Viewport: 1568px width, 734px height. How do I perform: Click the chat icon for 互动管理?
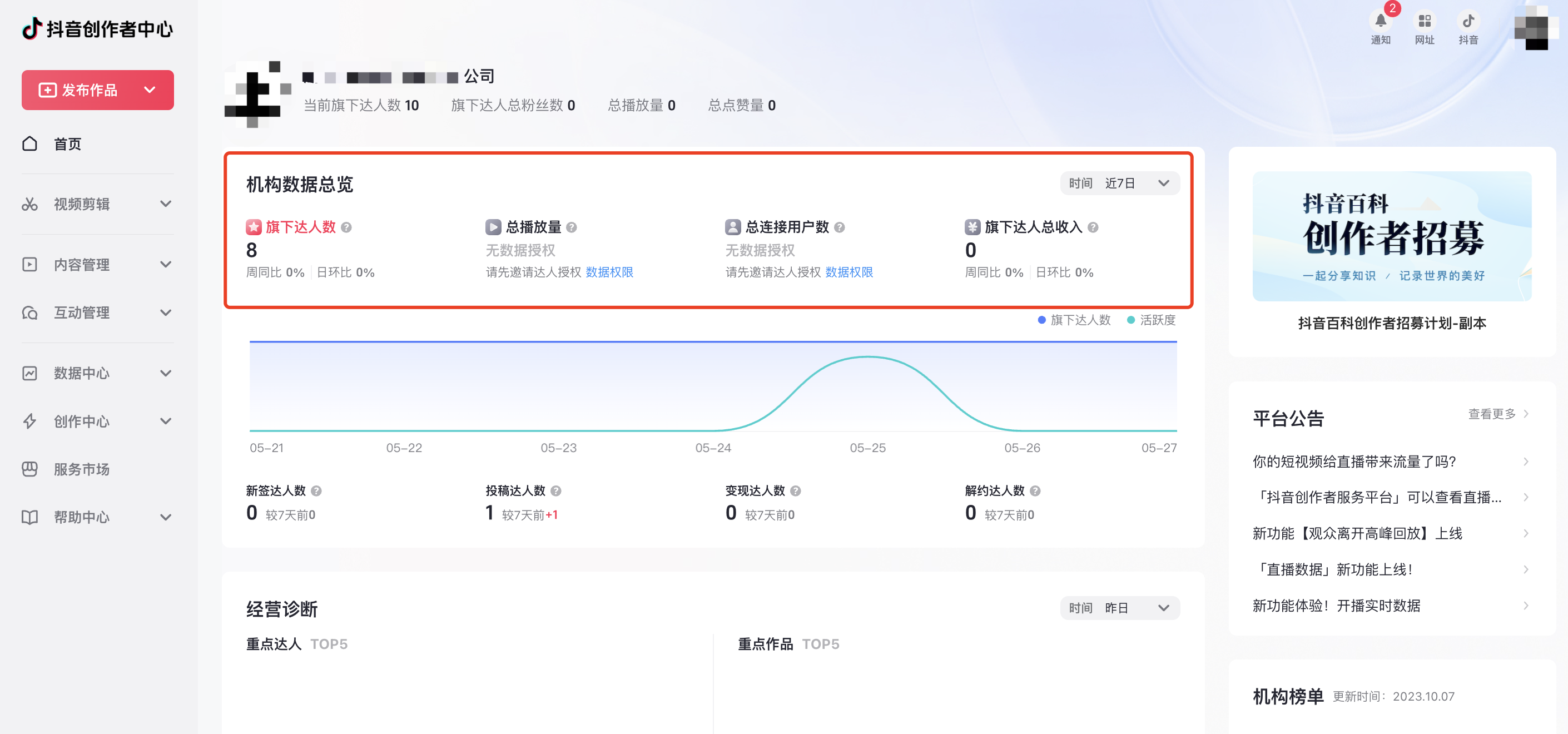pyautogui.click(x=30, y=313)
